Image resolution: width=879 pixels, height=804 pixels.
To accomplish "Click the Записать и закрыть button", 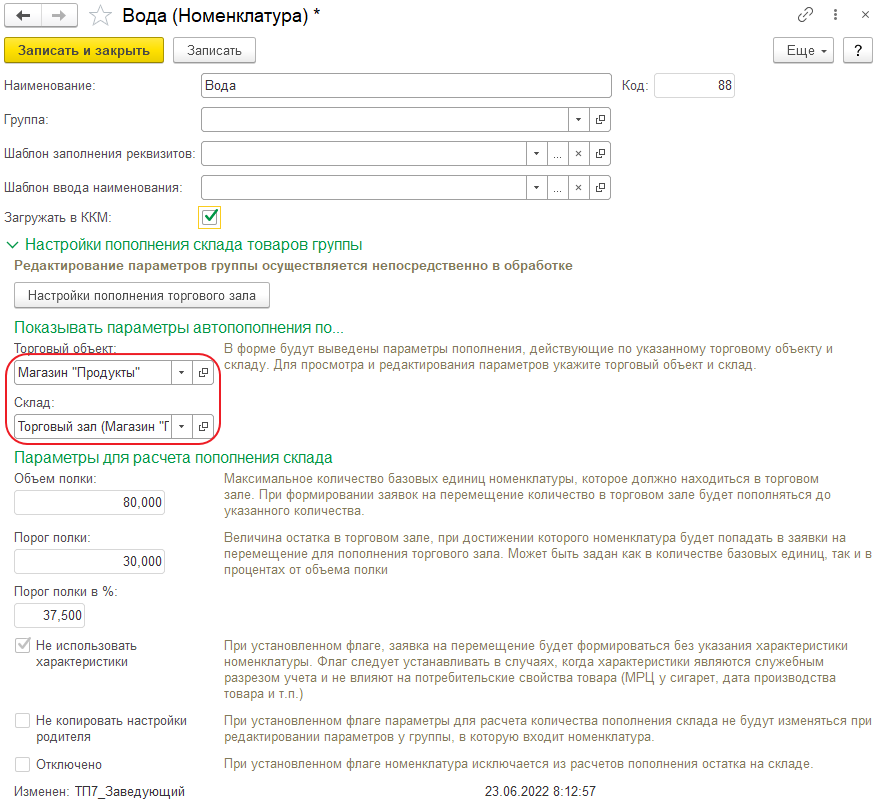I will (84, 50).
